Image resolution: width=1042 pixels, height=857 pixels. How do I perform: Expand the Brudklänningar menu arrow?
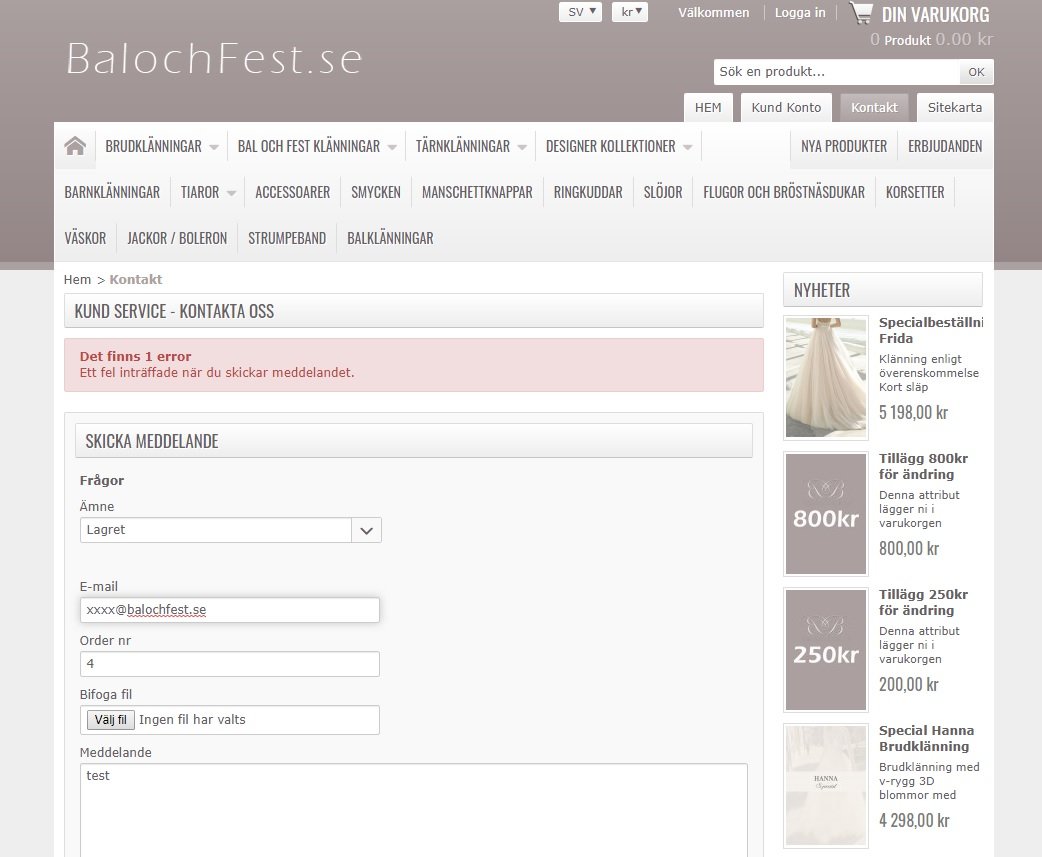[214, 147]
